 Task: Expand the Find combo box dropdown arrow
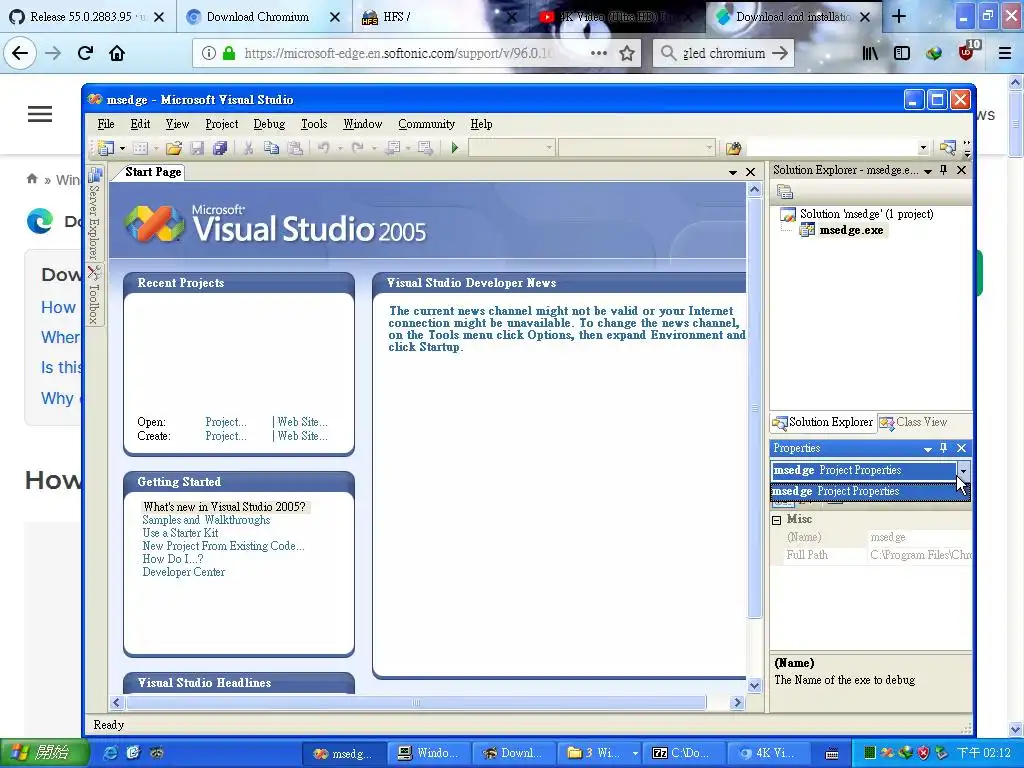pyautogui.click(x=923, y=148)
